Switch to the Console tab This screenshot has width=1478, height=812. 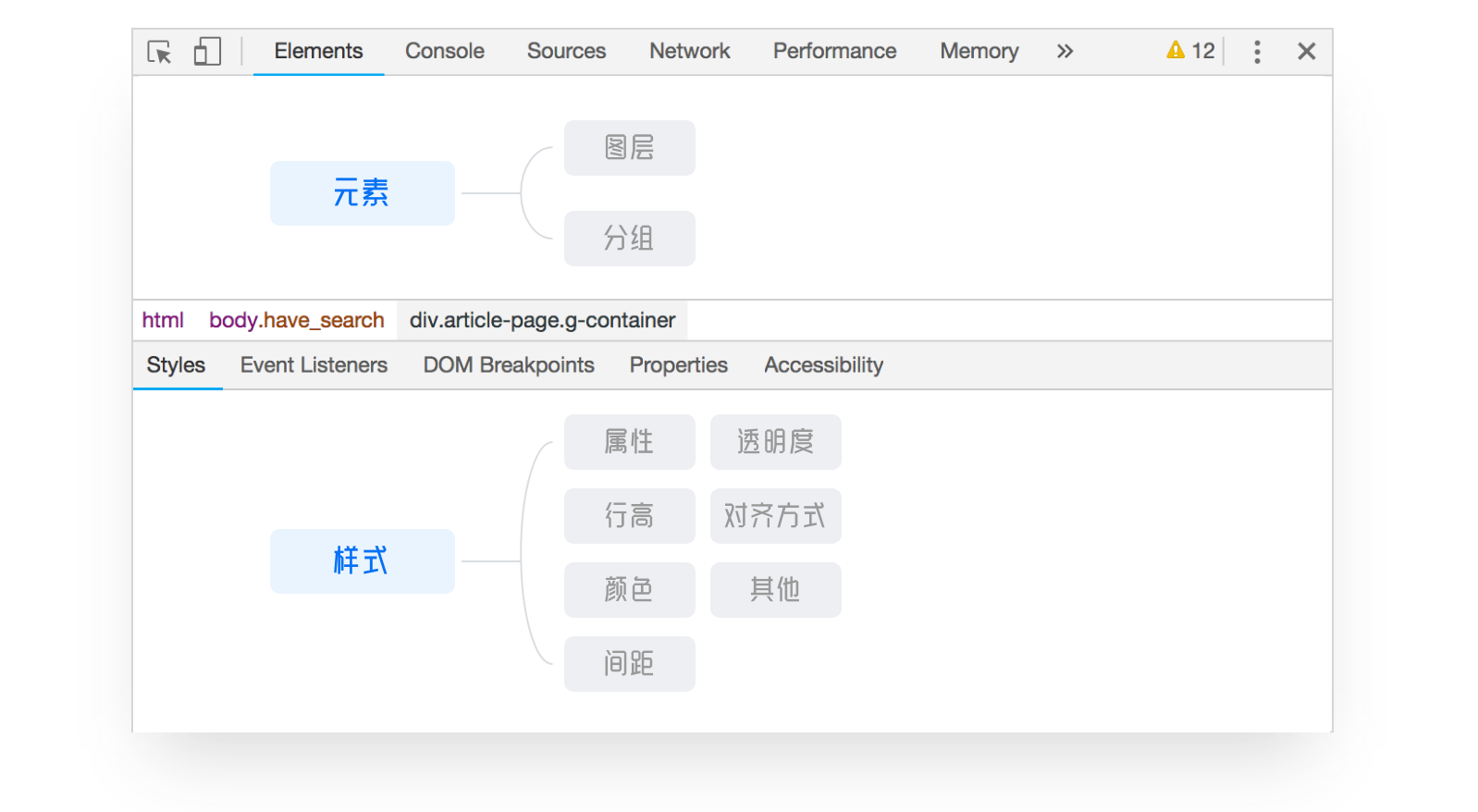pyautogui.click(x=444, y=52)
